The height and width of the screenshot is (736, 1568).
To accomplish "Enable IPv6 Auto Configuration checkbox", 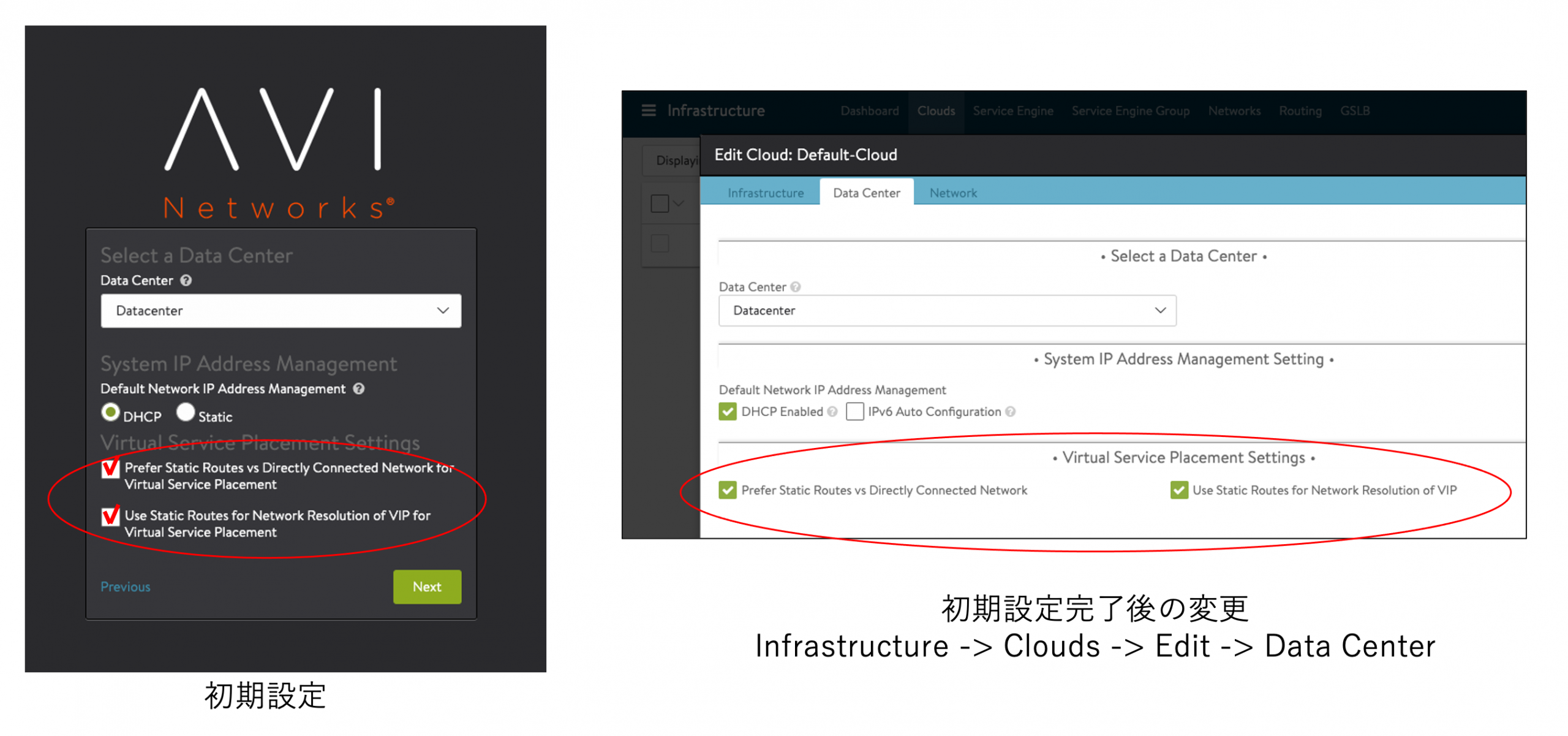I will pos(854,412).
